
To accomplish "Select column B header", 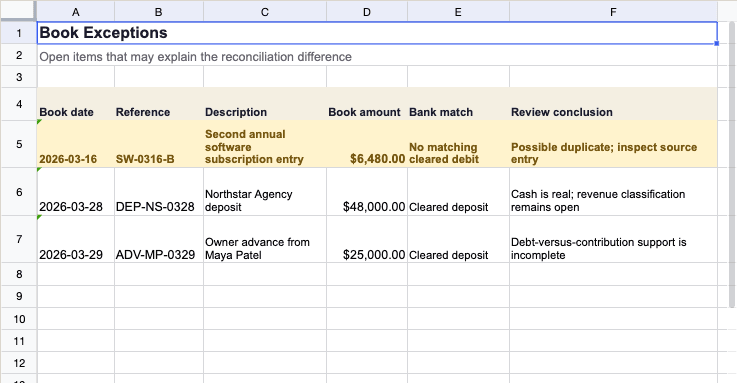I will pyautogui.click(x=159, y=12).
